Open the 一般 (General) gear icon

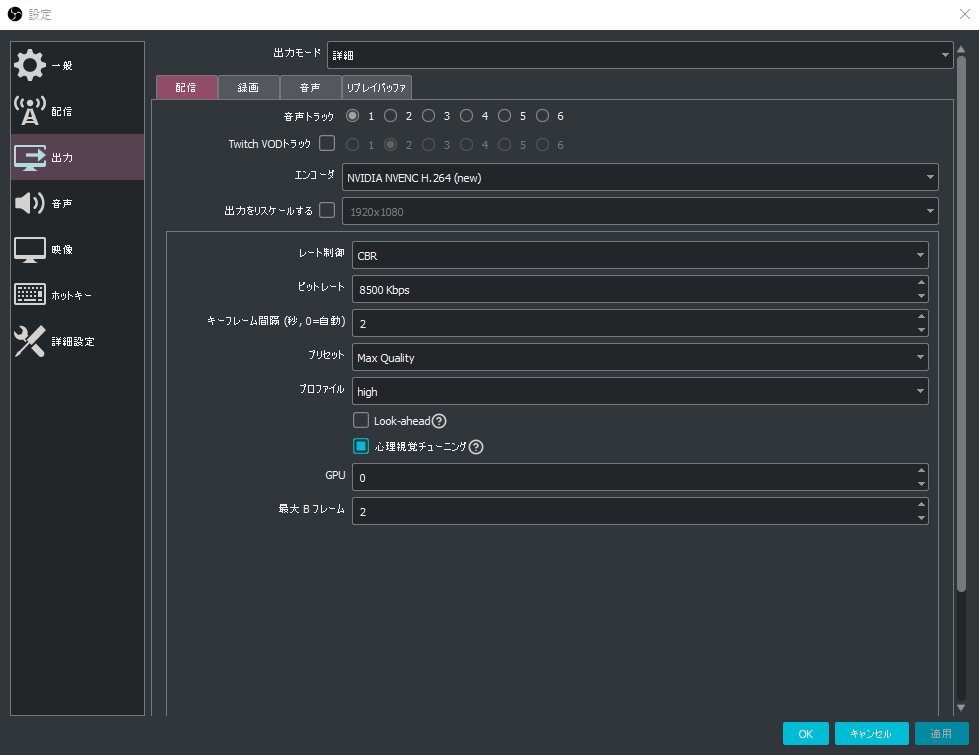(29, 65)
